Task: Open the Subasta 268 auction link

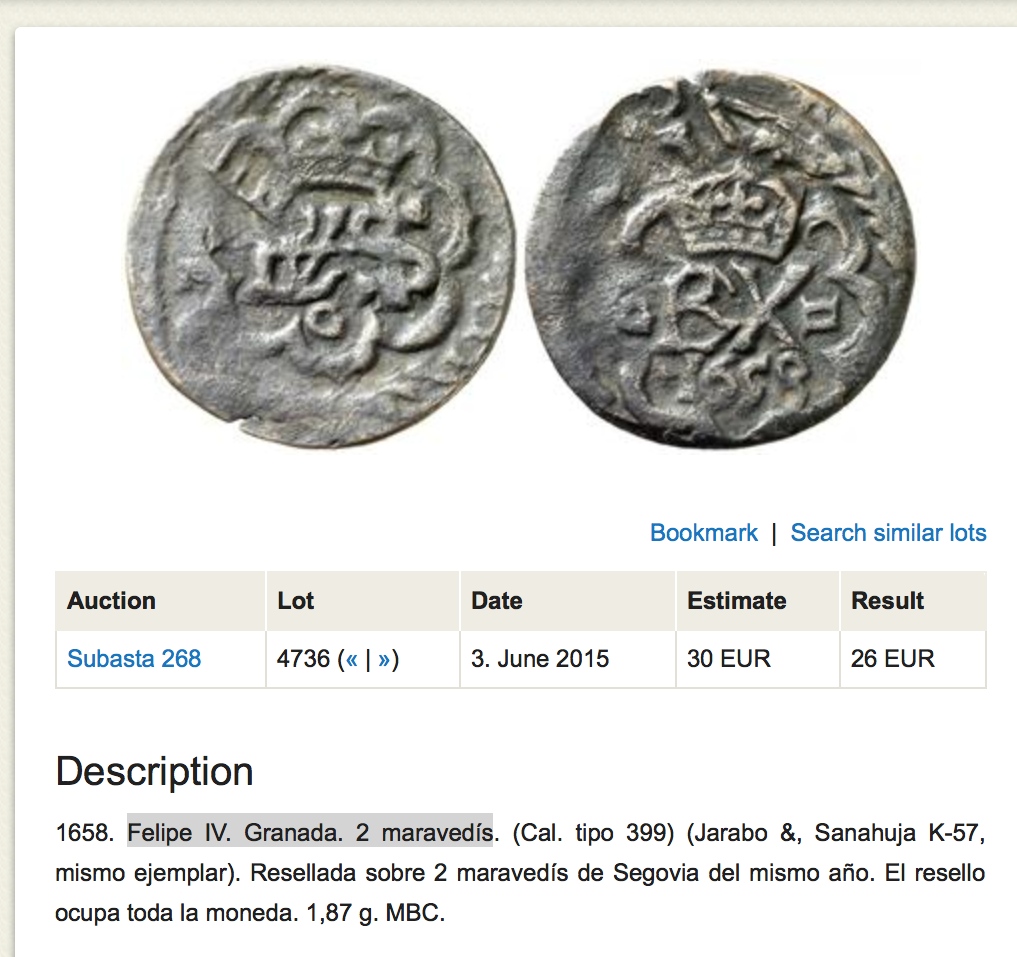Action: point(134,659)
